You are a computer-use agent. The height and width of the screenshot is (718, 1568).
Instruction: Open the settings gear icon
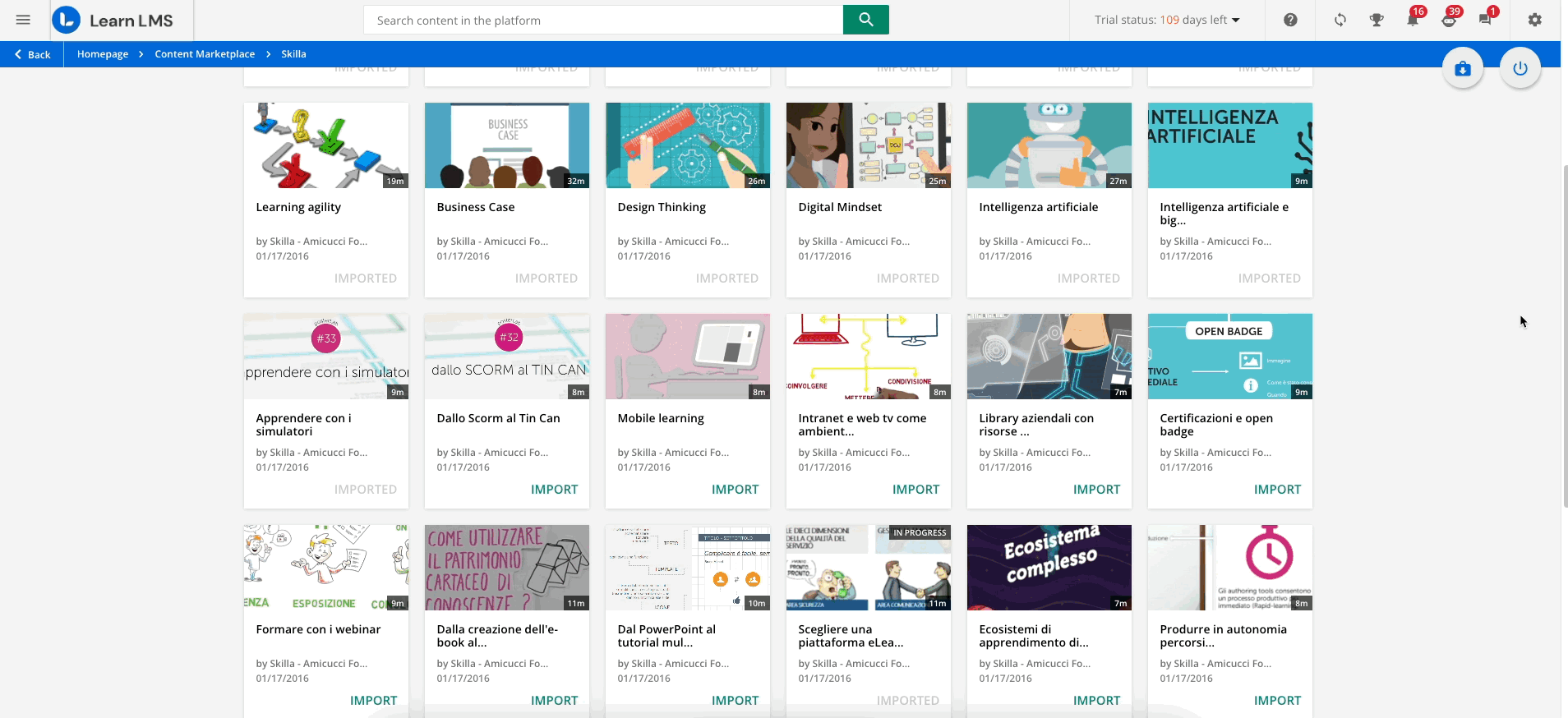coord(1534,20)
